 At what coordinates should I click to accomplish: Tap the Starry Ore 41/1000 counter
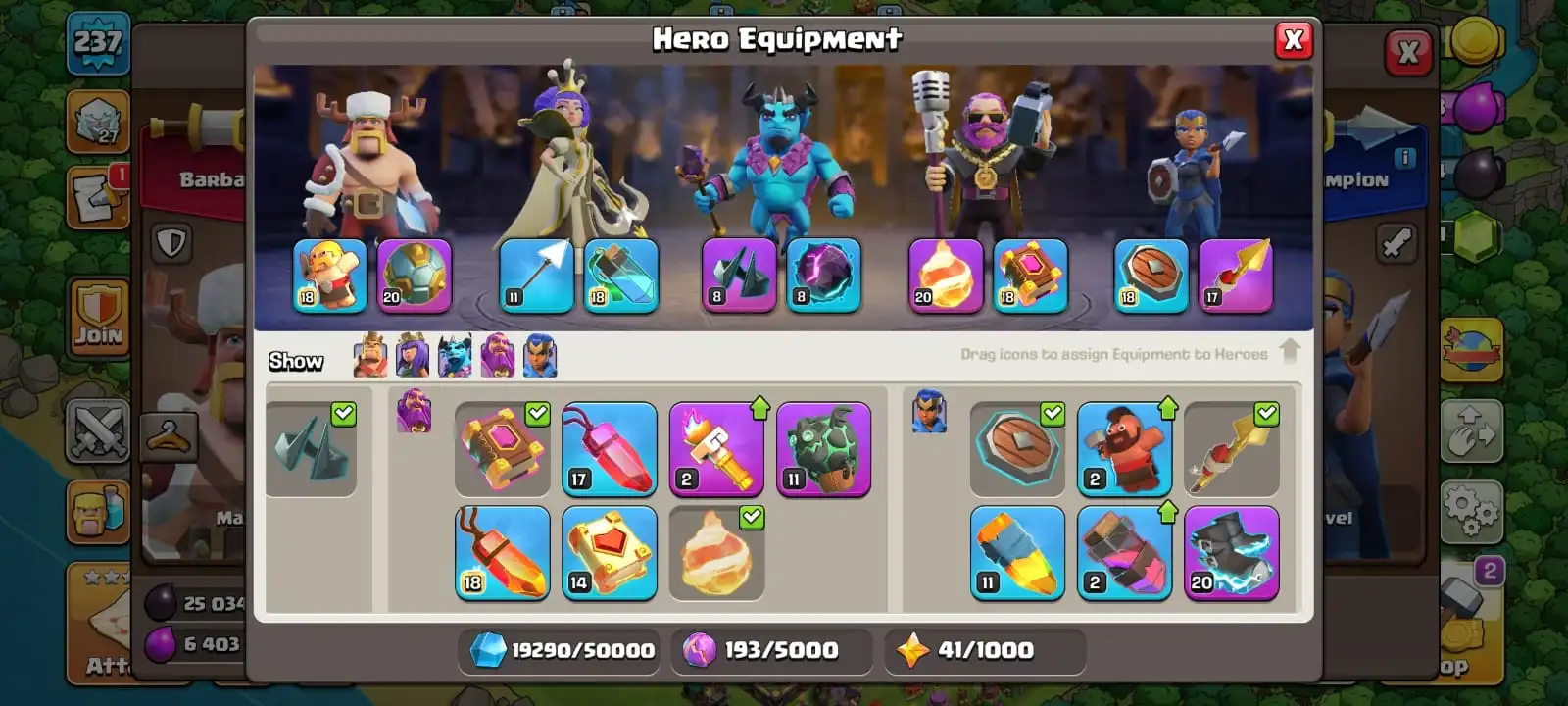[984, 650]
